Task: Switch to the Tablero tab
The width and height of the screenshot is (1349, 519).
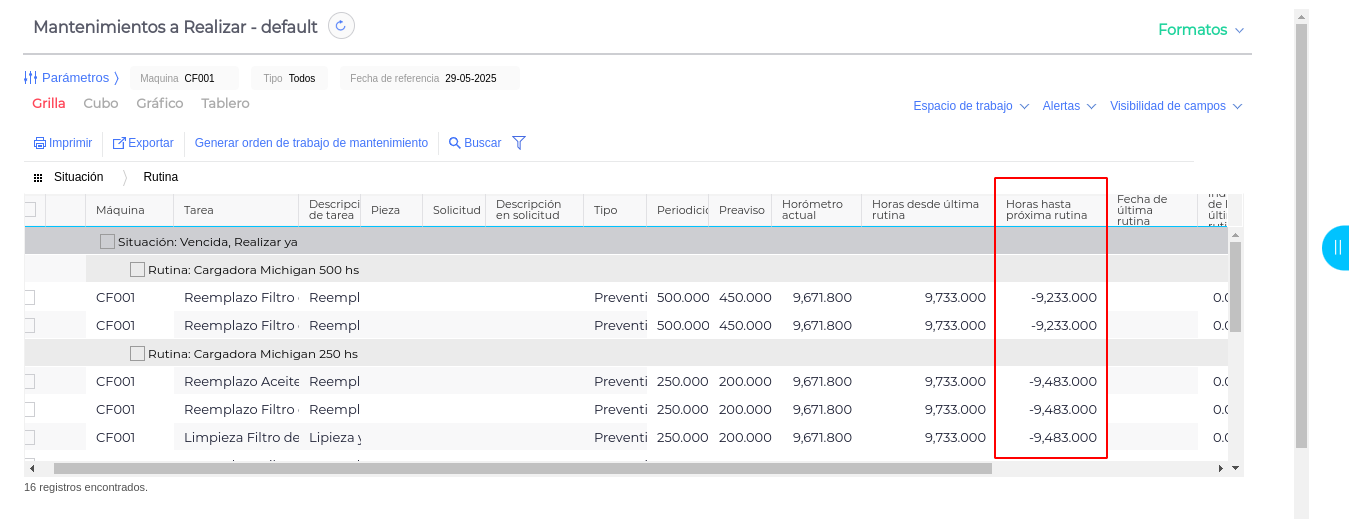Action: click(225, 103)
